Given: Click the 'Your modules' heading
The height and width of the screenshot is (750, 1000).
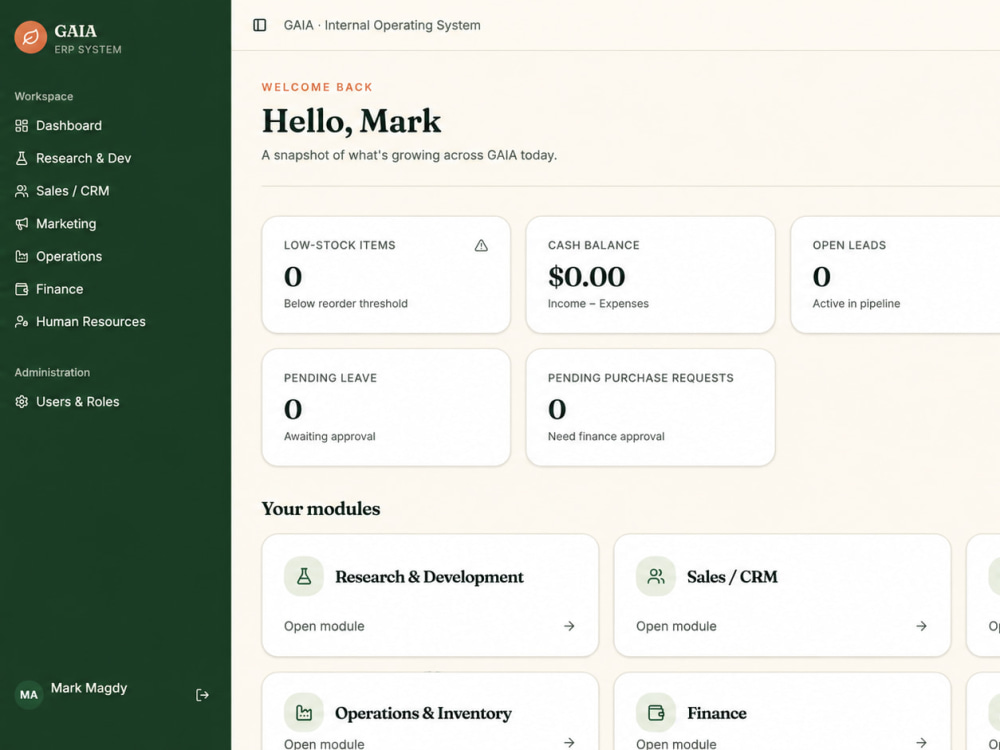Looking at the screenshot, I should (x=321, y=509).
